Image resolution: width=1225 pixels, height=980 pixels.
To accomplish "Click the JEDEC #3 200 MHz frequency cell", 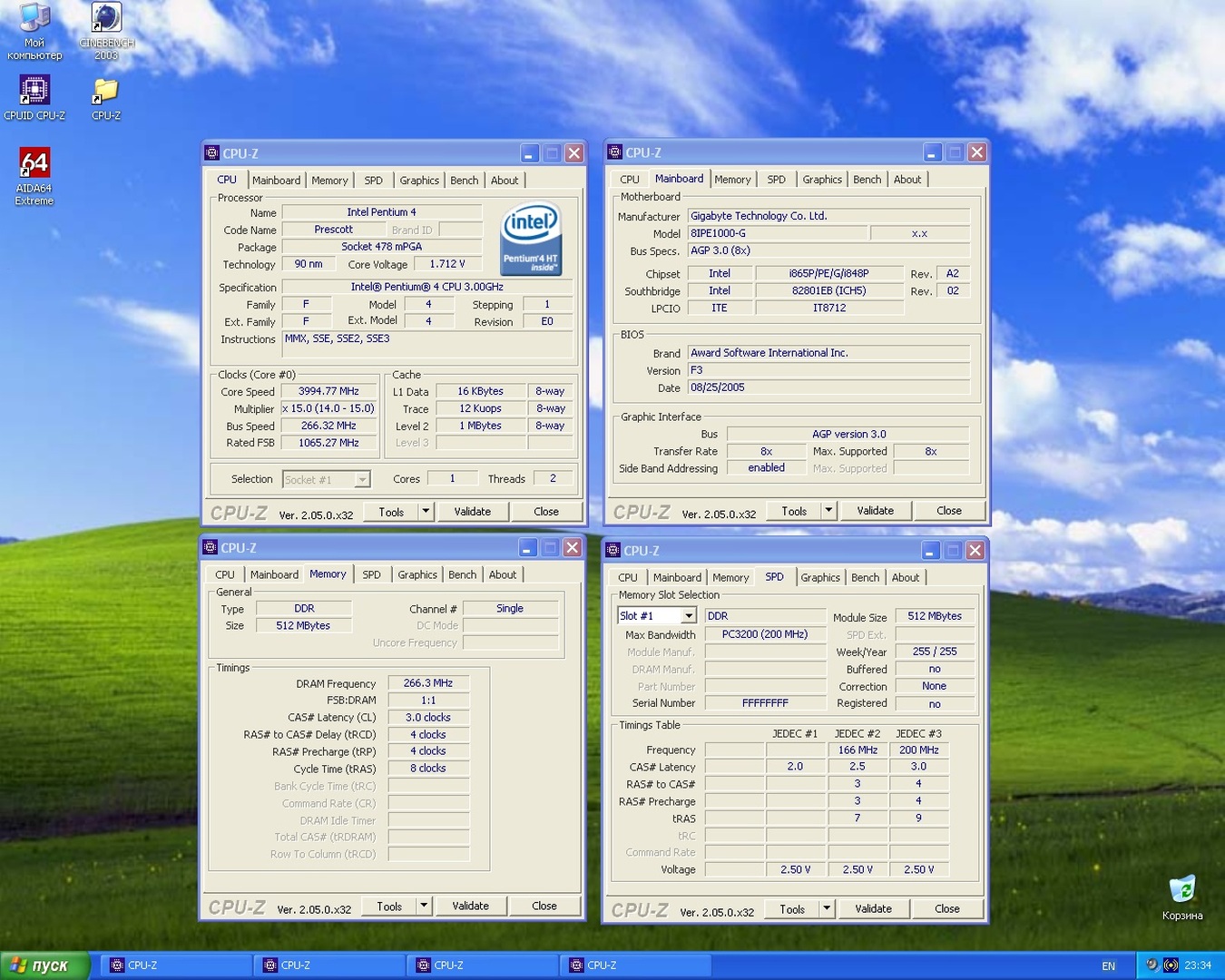I will tap(919, 750).
